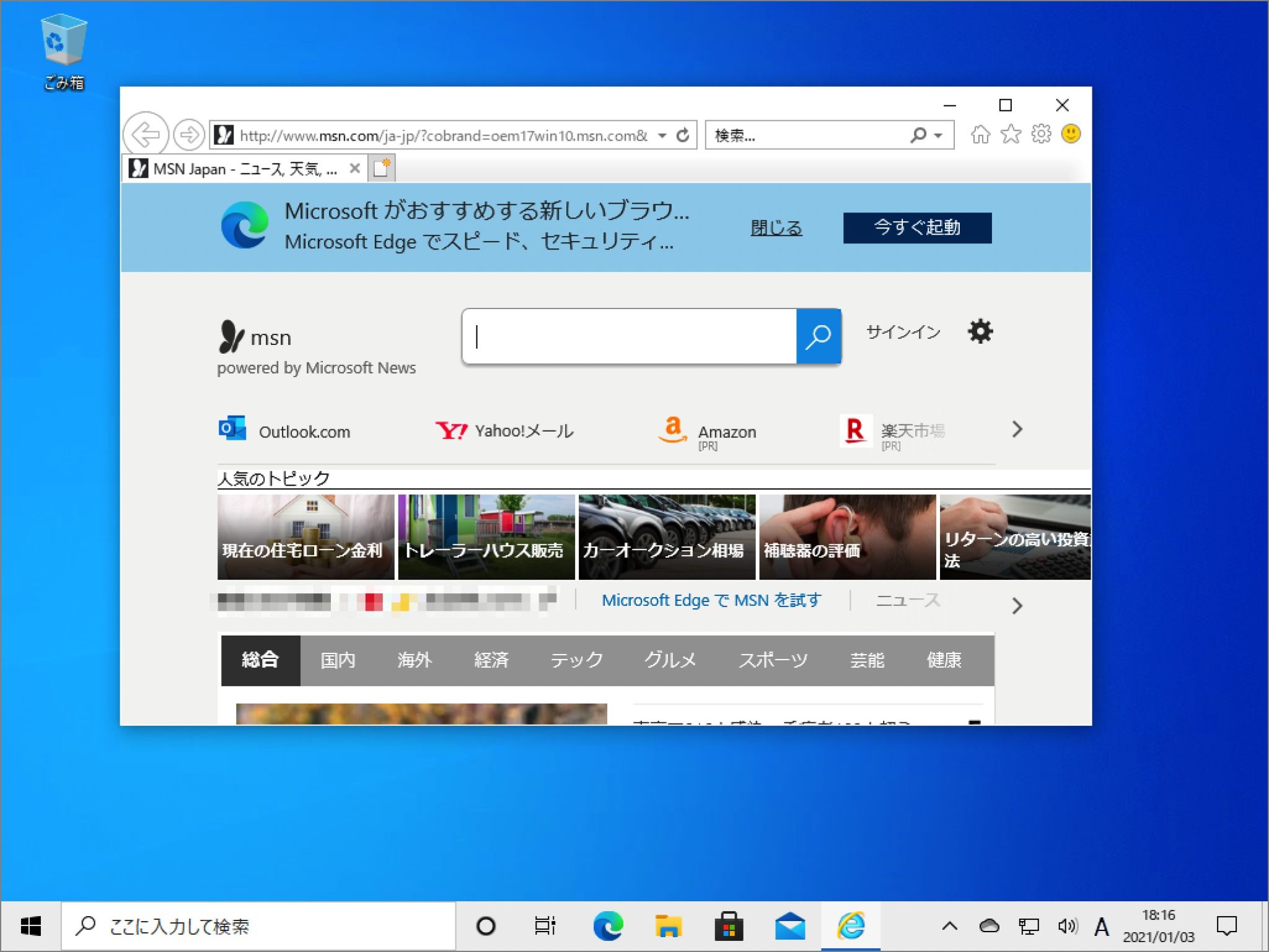Switch to the 国内 news tab
This screenshot has height=952, width=1269.
tap(338, 660)
